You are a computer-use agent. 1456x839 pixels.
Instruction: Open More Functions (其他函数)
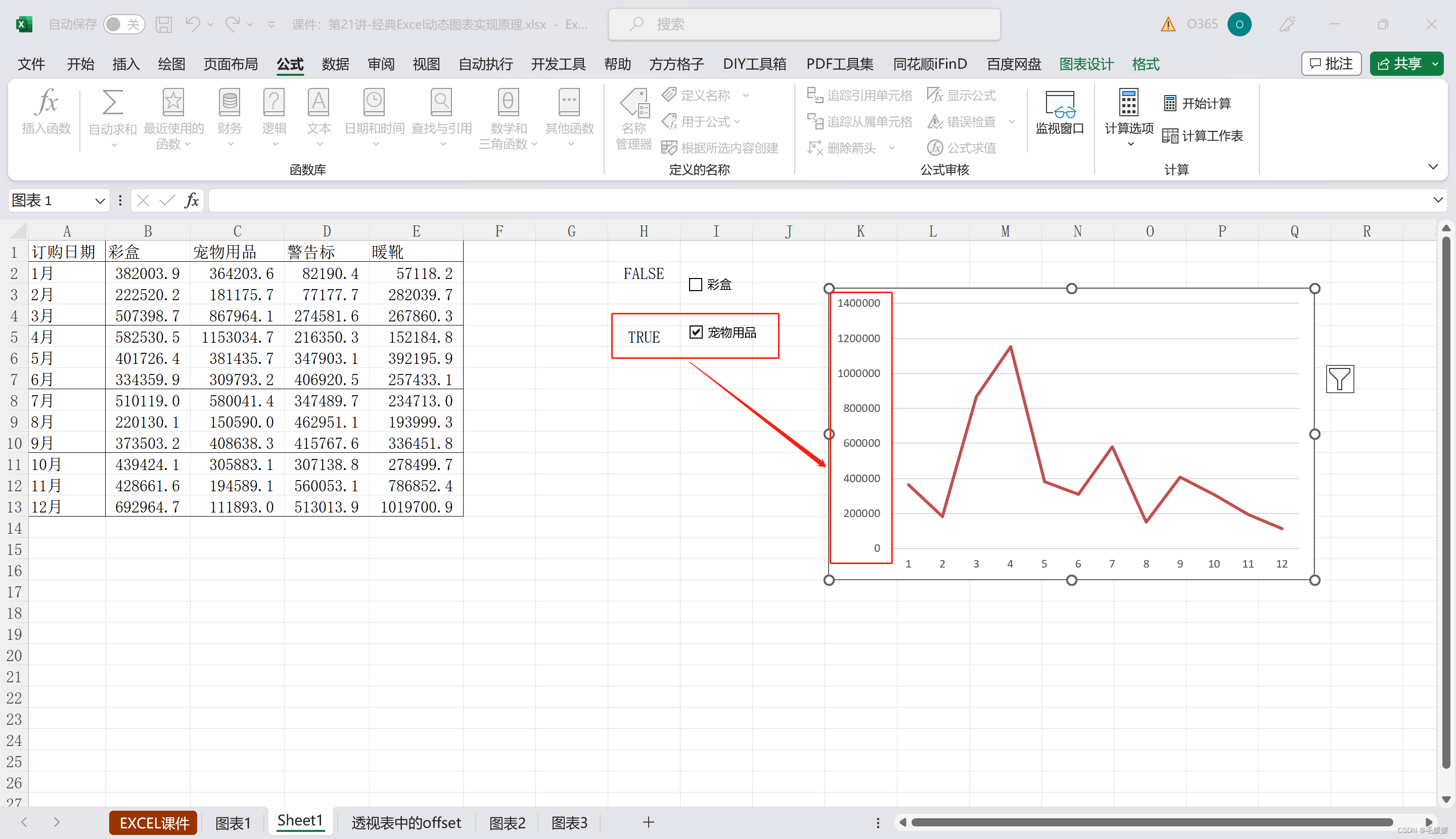[569, 118]
